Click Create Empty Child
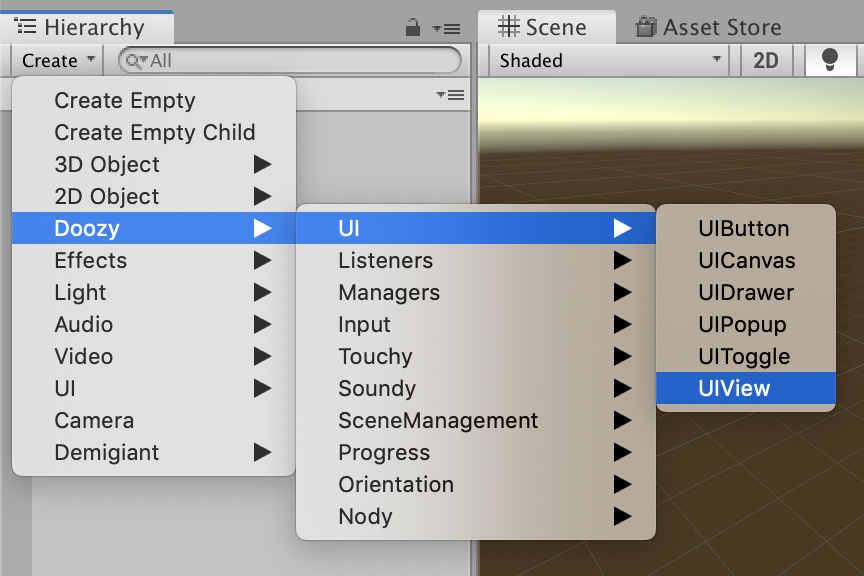The height and width of the screenshot is (576, 864). [154, 132]
